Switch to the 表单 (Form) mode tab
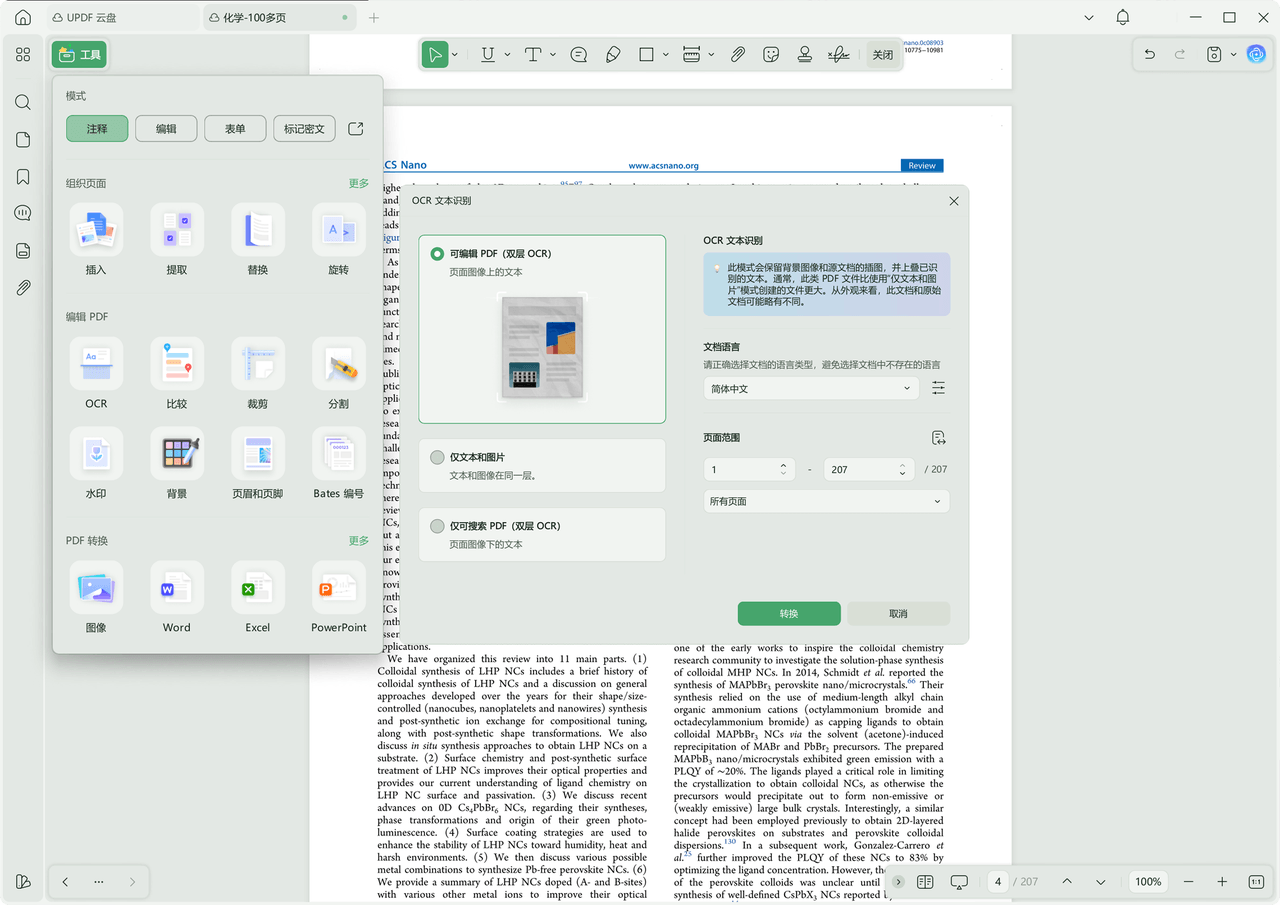 (234, 128)
